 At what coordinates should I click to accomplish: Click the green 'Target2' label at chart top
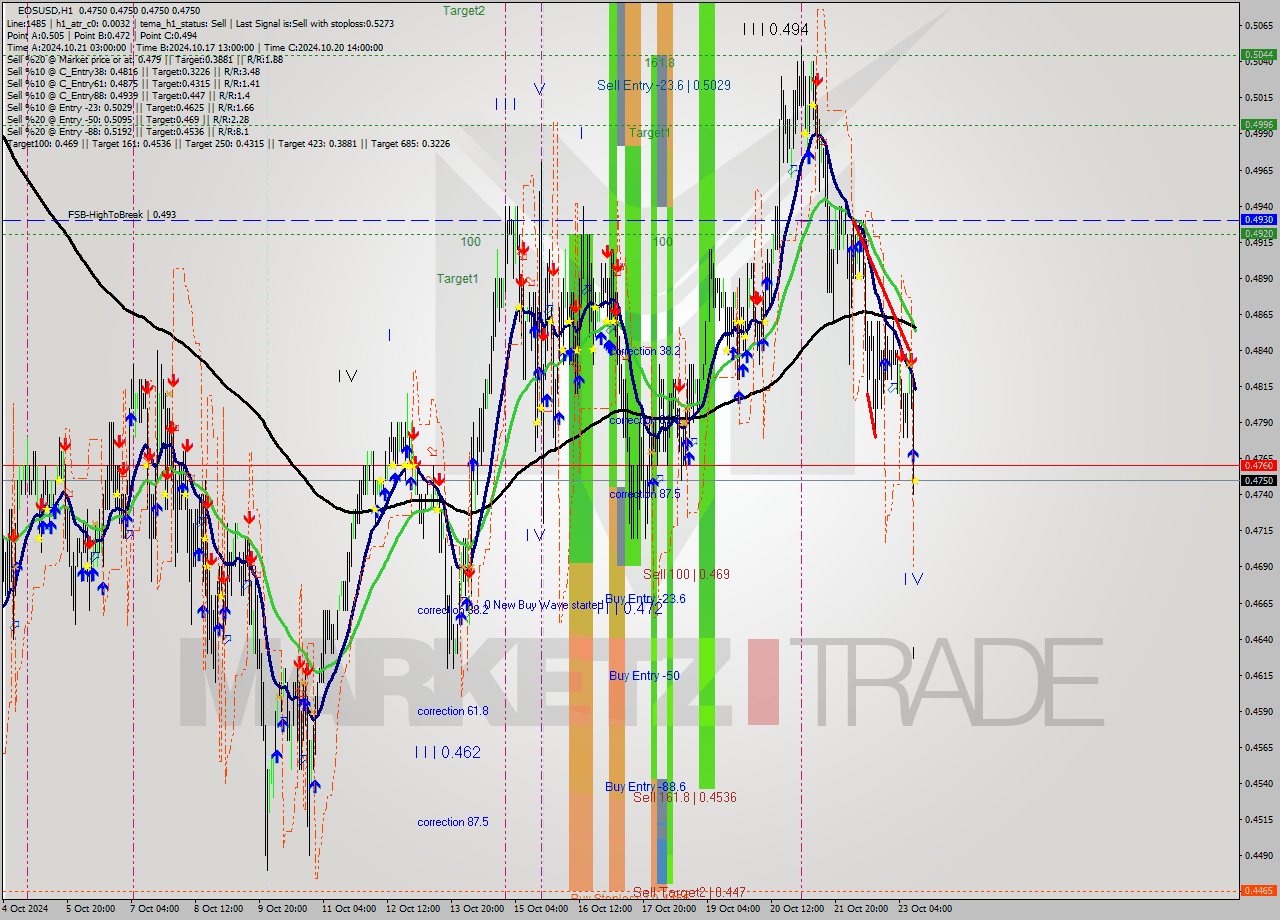tap(464, 10)
